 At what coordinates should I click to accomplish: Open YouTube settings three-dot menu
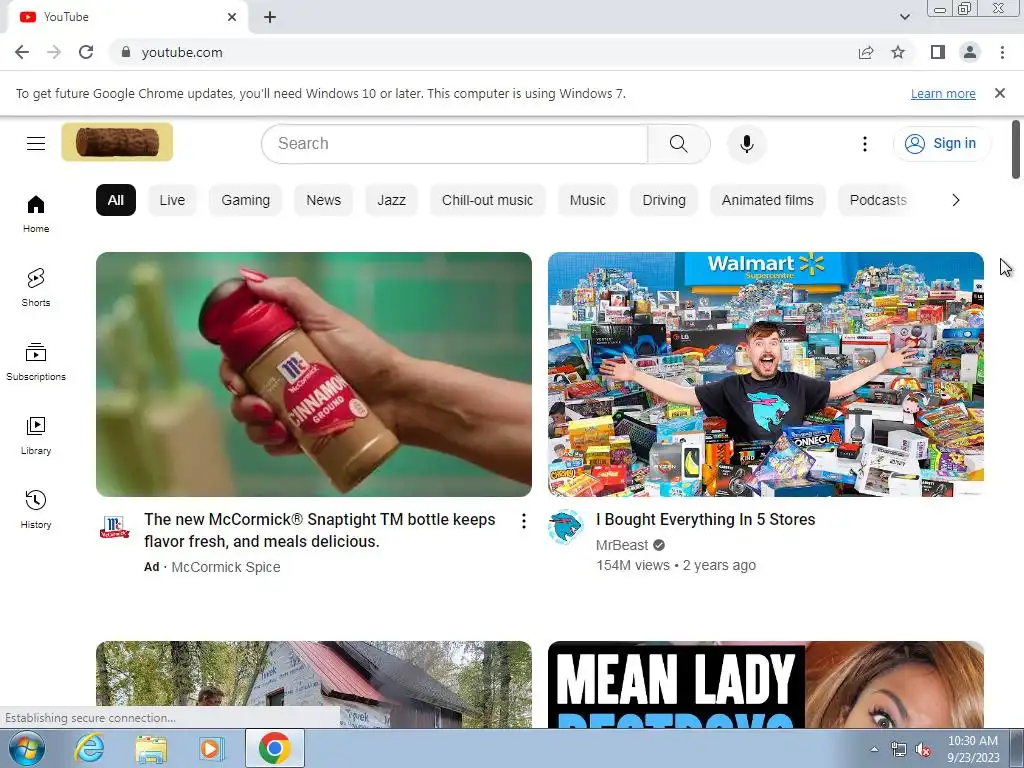(865, 144)
